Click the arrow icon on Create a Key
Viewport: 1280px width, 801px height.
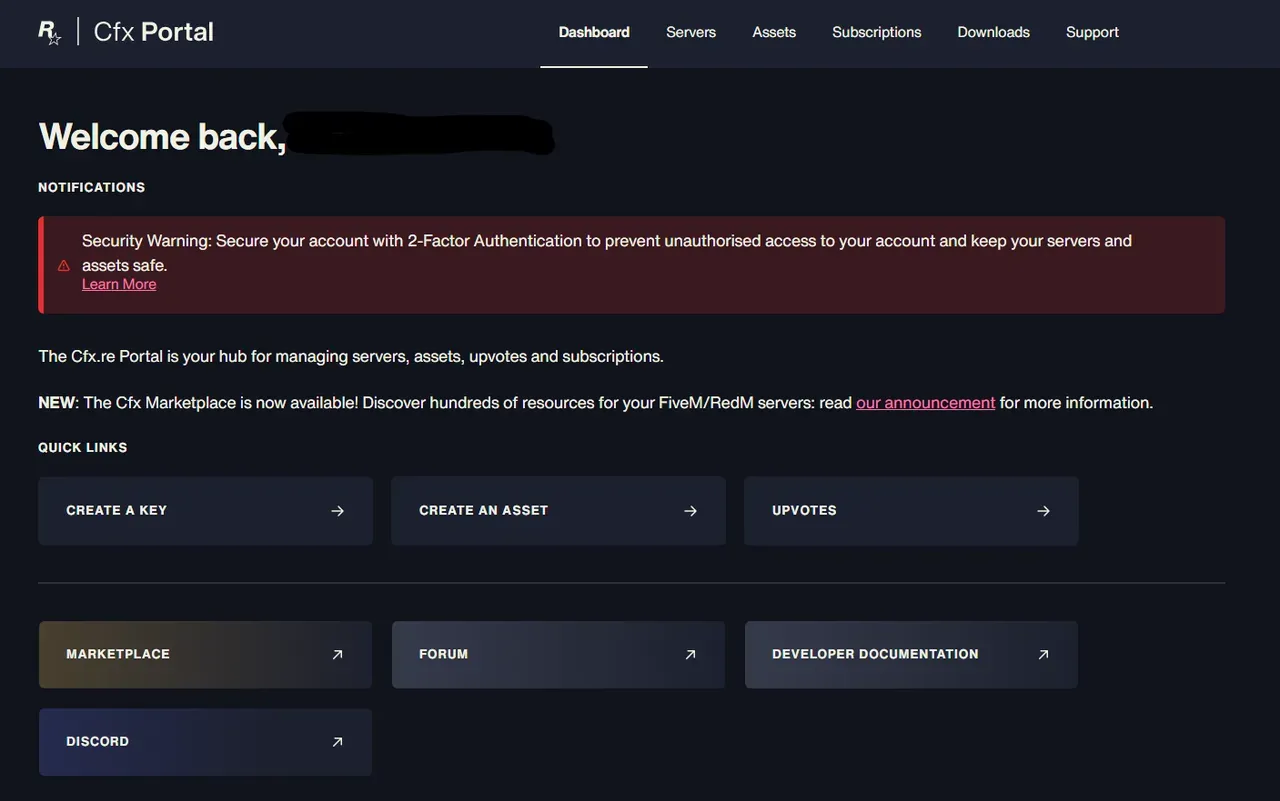(x=338, y=511)
